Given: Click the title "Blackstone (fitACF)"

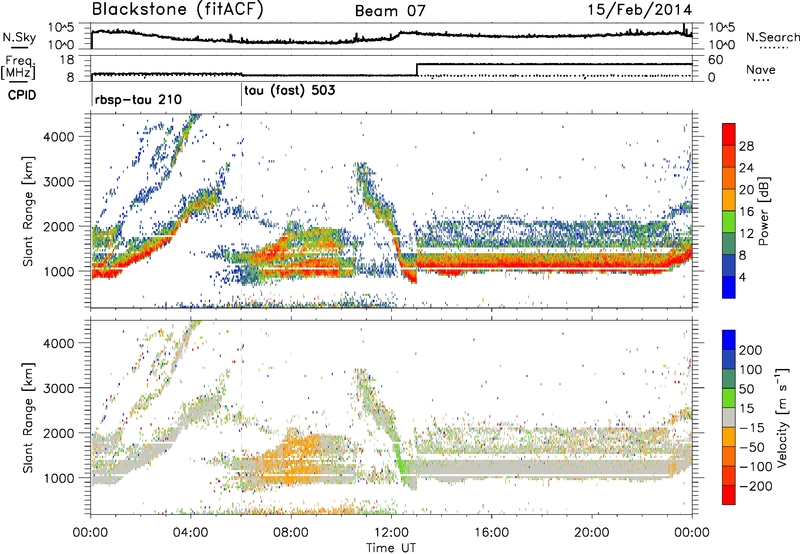Looking at the screenshot, I should click(178, 10).
